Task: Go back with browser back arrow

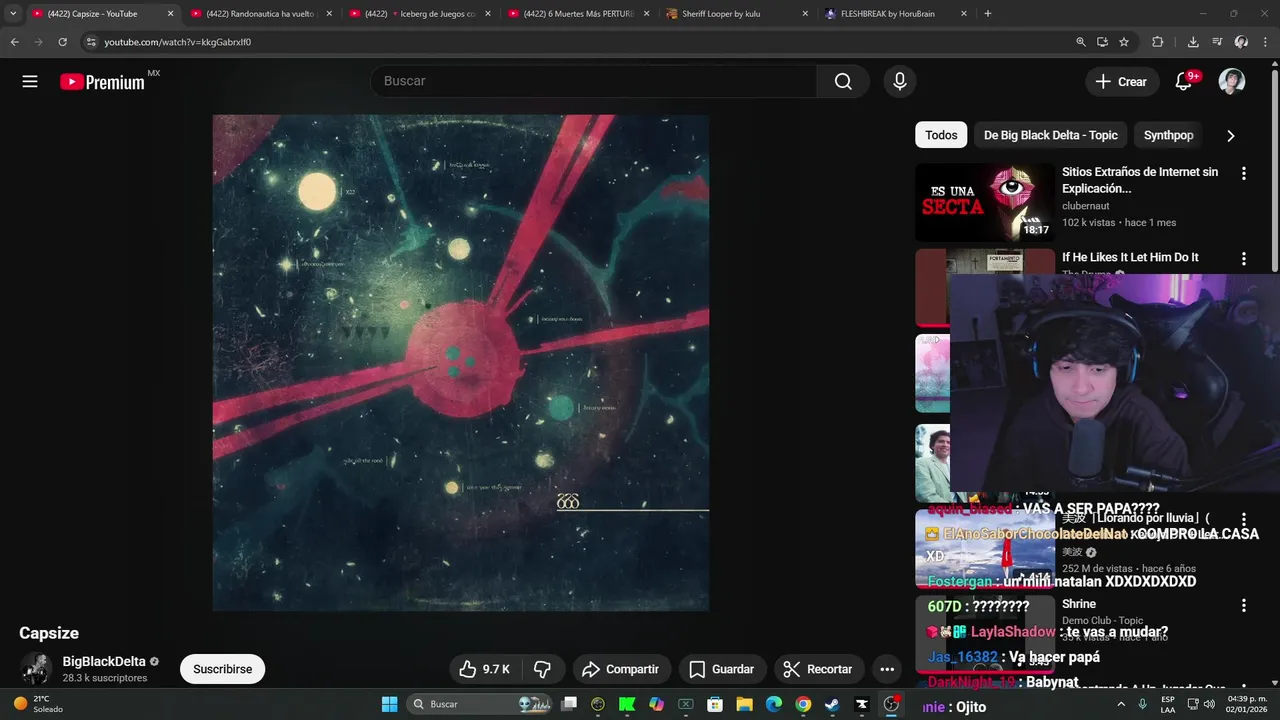Action: point(14,42)
